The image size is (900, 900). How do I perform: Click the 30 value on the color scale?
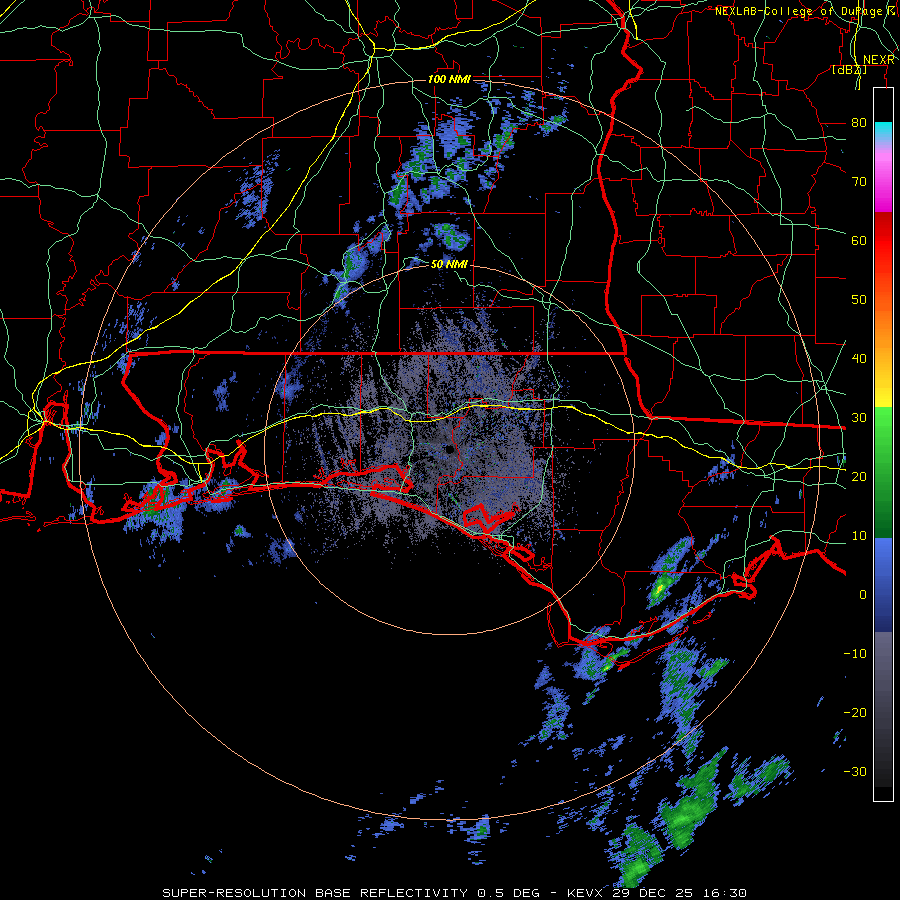point(859,418)
